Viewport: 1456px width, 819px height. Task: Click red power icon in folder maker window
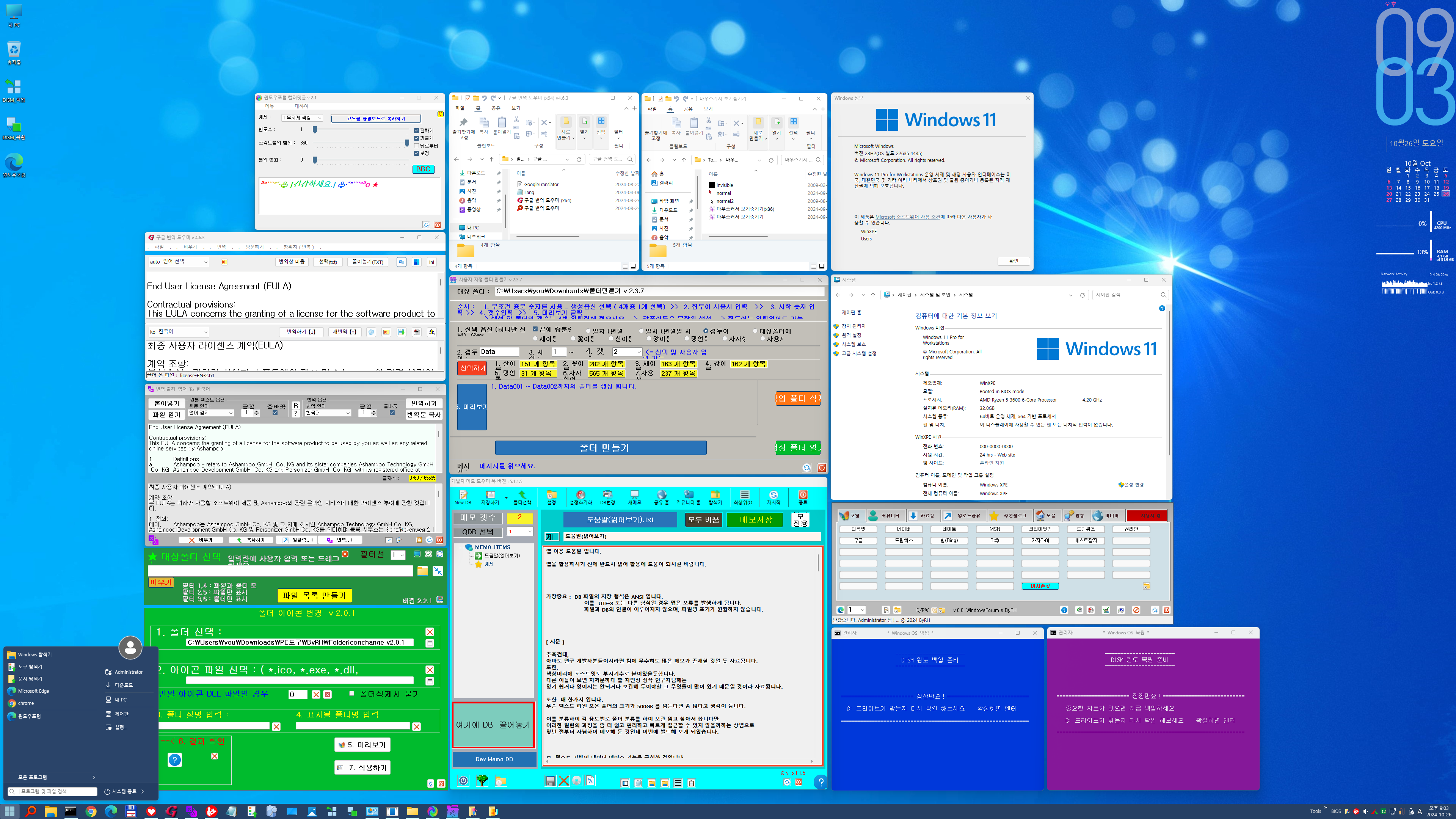822,468
